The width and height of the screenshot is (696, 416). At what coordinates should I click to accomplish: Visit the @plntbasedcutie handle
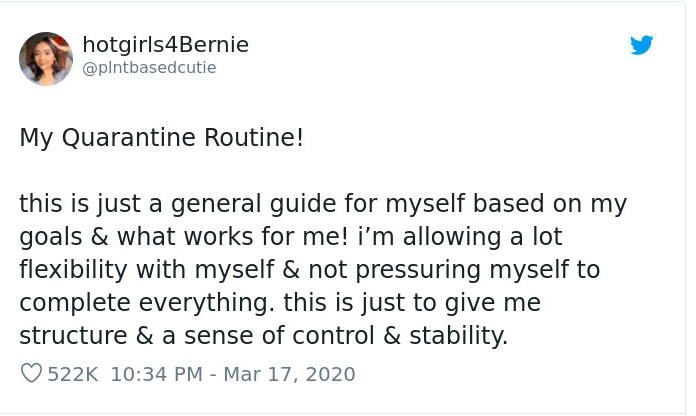(149, 67)
